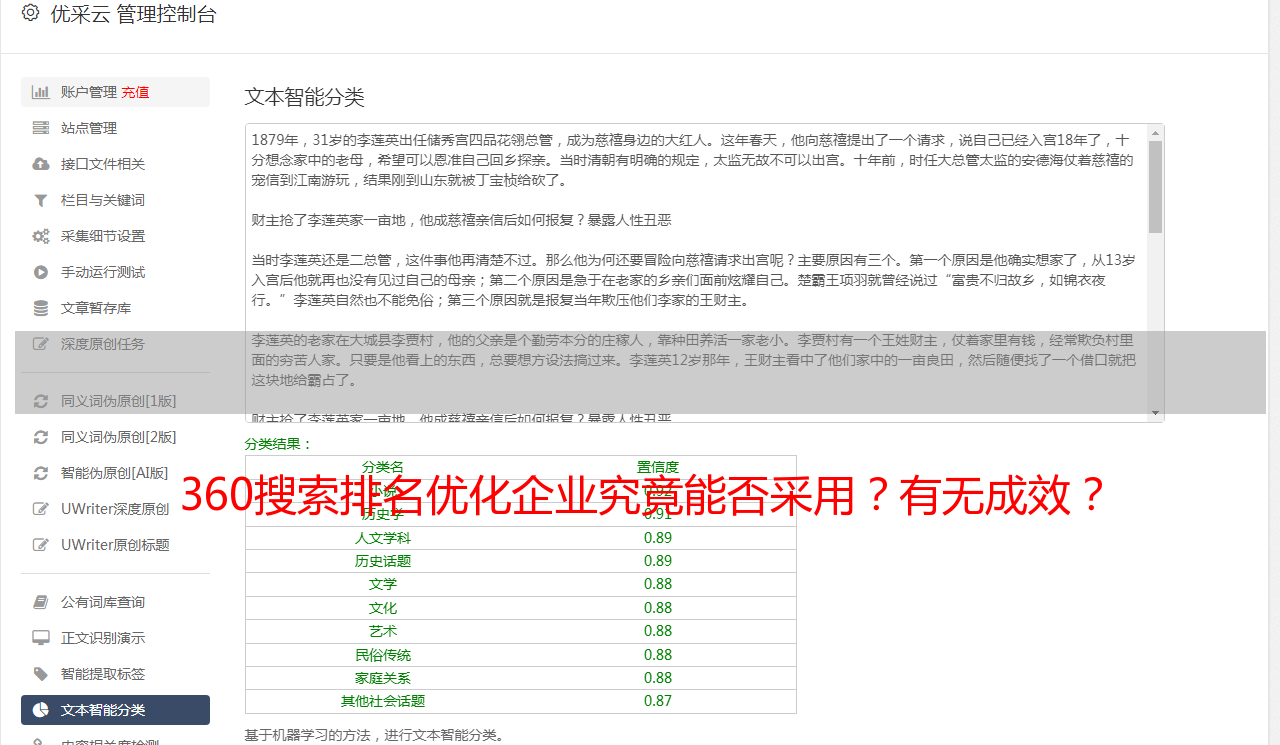Click the monitor icon for 正文识别演示

[x=41, y=638]
